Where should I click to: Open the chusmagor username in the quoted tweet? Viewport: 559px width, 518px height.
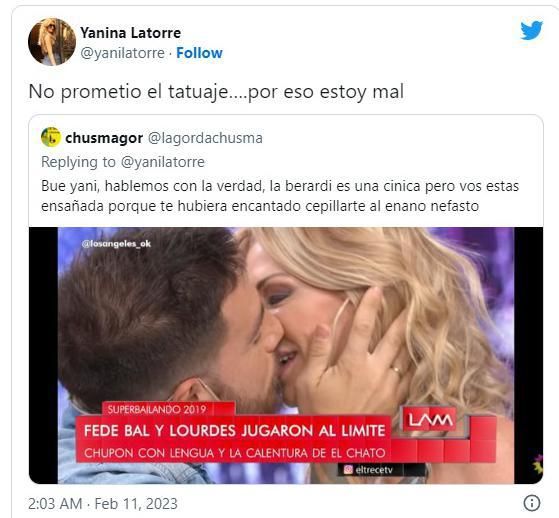104,138
